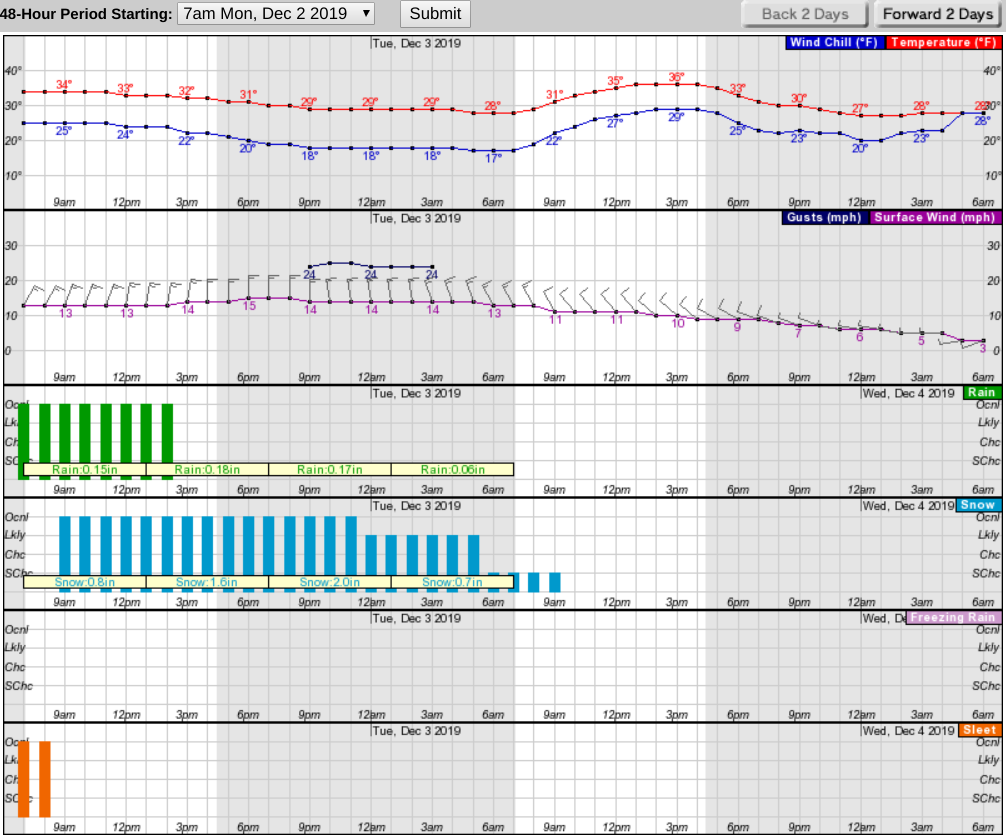Click the Back 2 Days button

(x=804, y=14)
